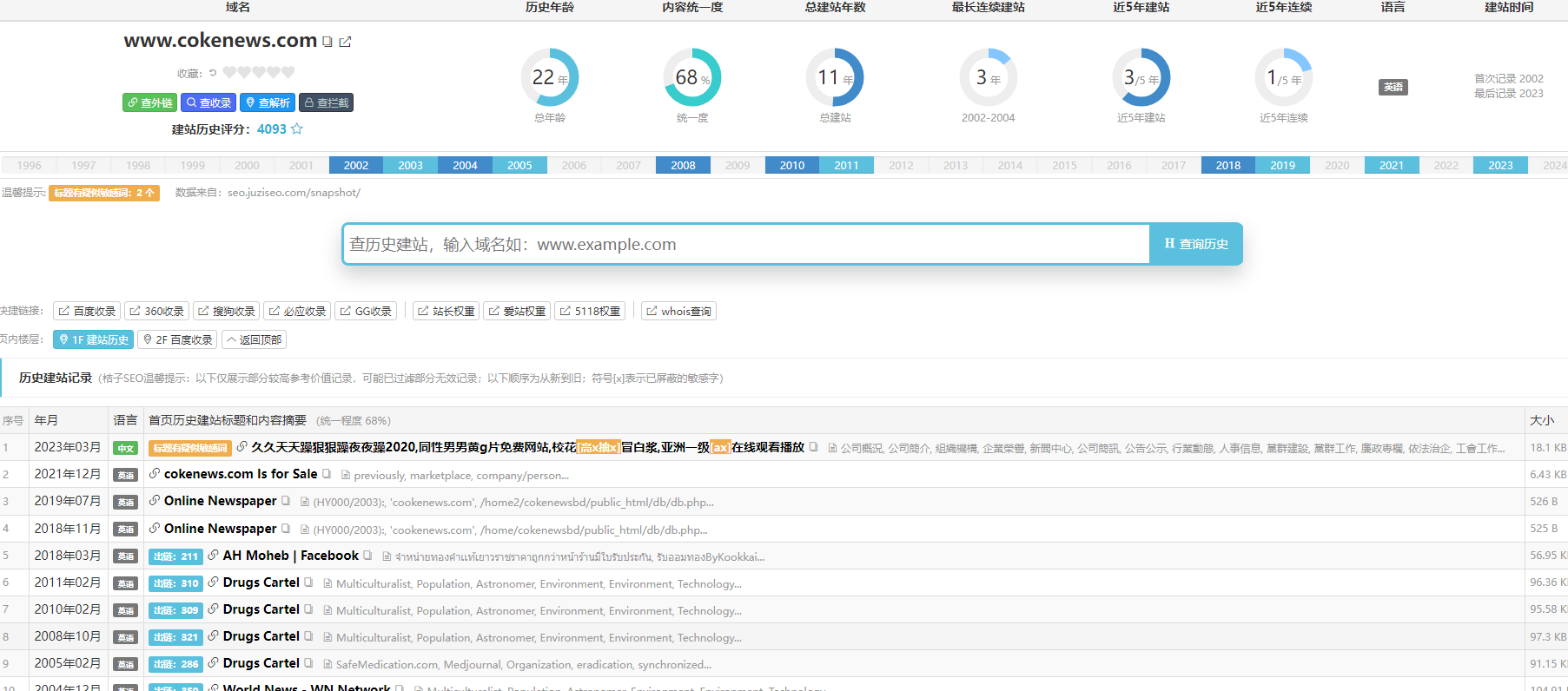This screenshot has height=691, width=1568.
Task: Select year 2002 on the timeline
Action: pos(356,165)
